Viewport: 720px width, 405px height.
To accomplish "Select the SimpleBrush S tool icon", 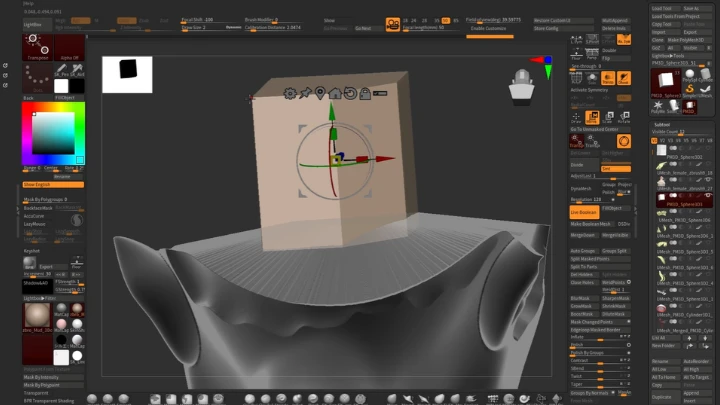I will (690, 90).
